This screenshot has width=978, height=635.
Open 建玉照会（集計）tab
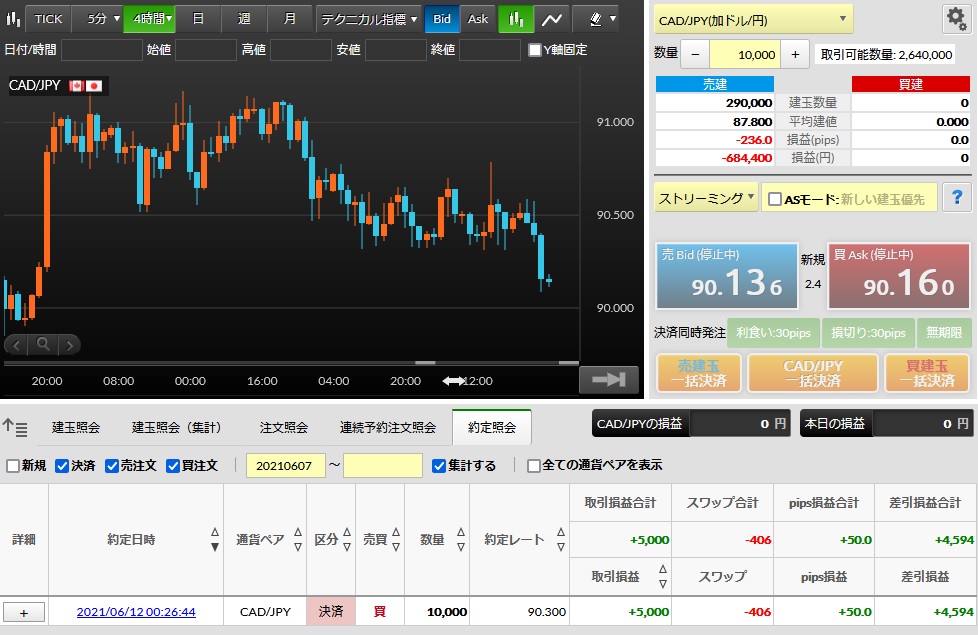pyautogui.click(x=177, y=428)
